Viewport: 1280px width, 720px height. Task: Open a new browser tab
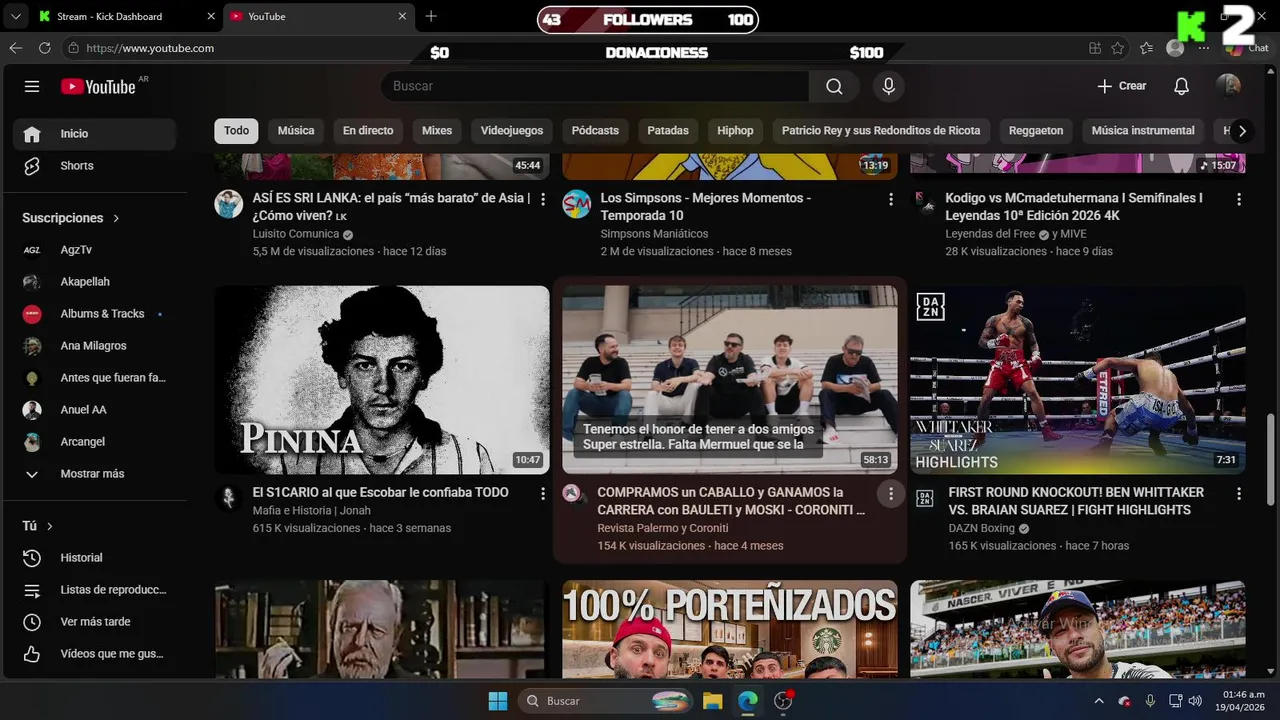coord(431,16)
